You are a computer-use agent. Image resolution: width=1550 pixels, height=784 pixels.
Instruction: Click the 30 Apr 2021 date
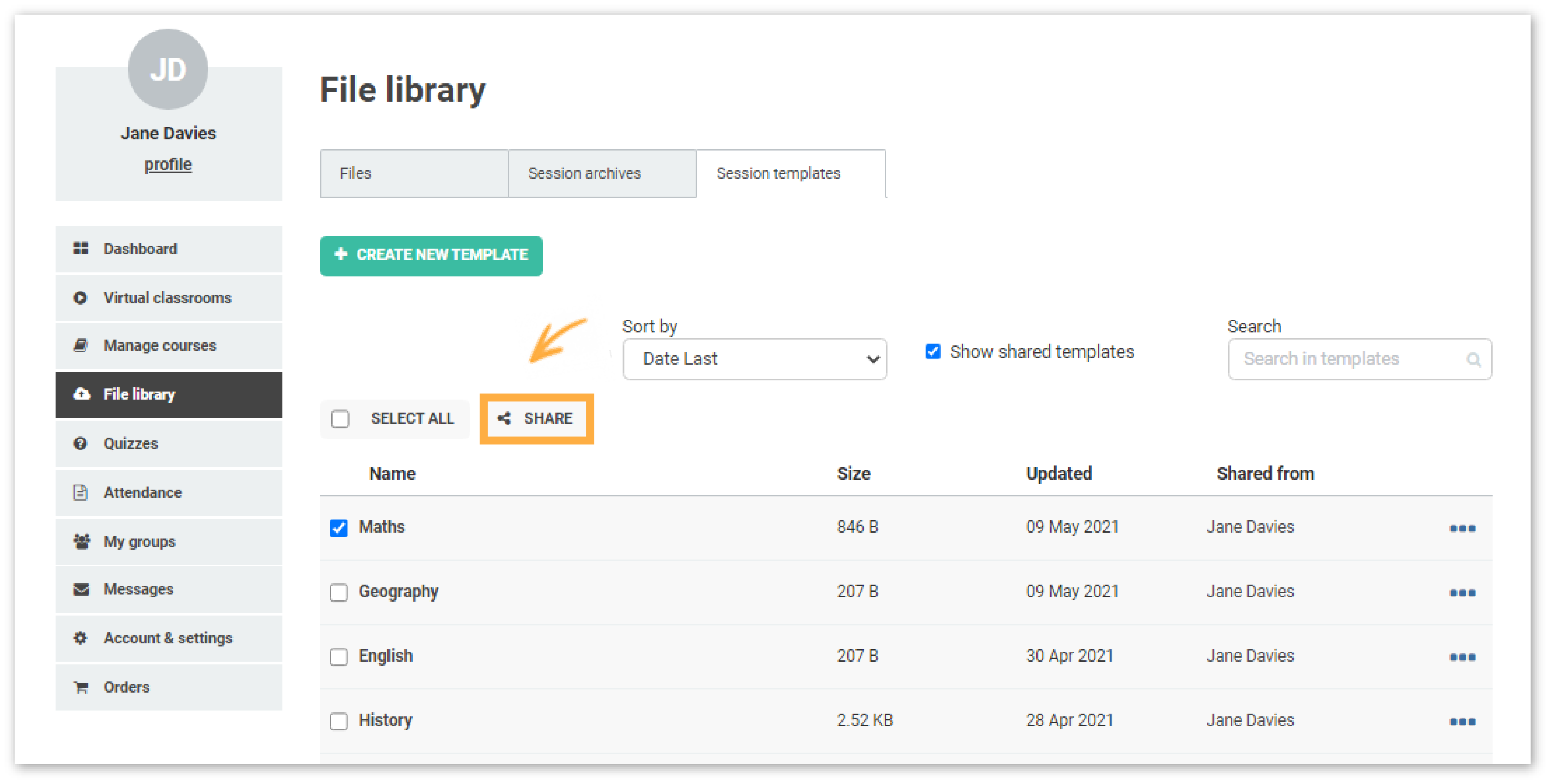click(1069, 655)
